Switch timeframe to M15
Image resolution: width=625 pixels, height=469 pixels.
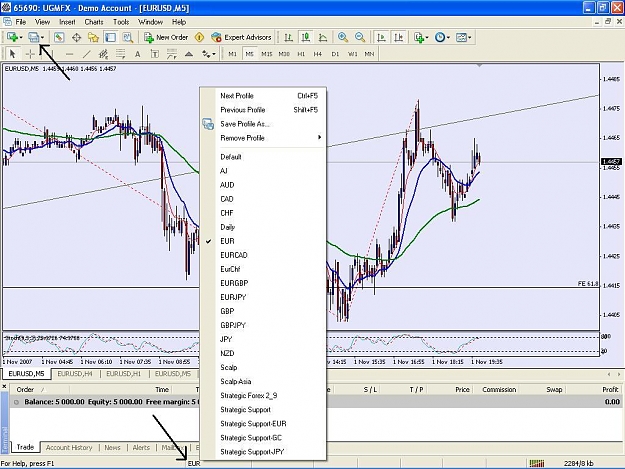coord(267,54)
